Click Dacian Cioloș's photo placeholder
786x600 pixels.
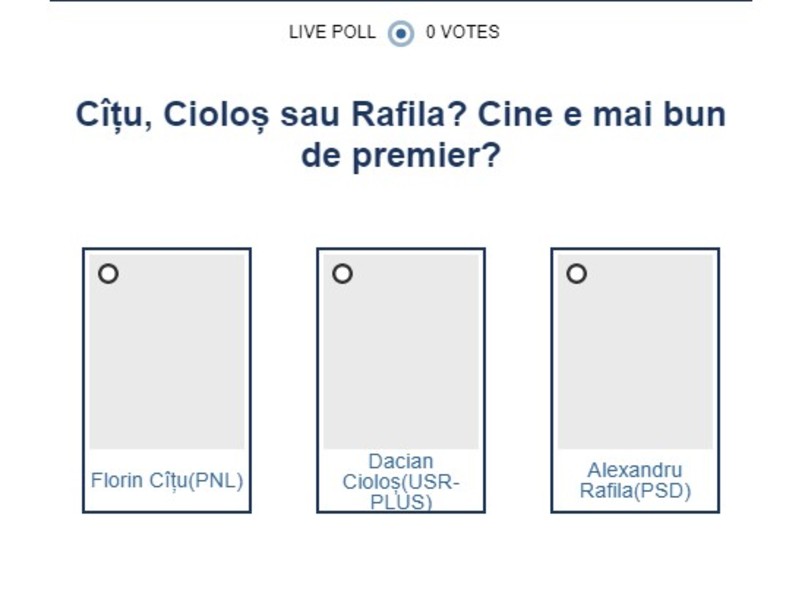[x=400, y=360]
